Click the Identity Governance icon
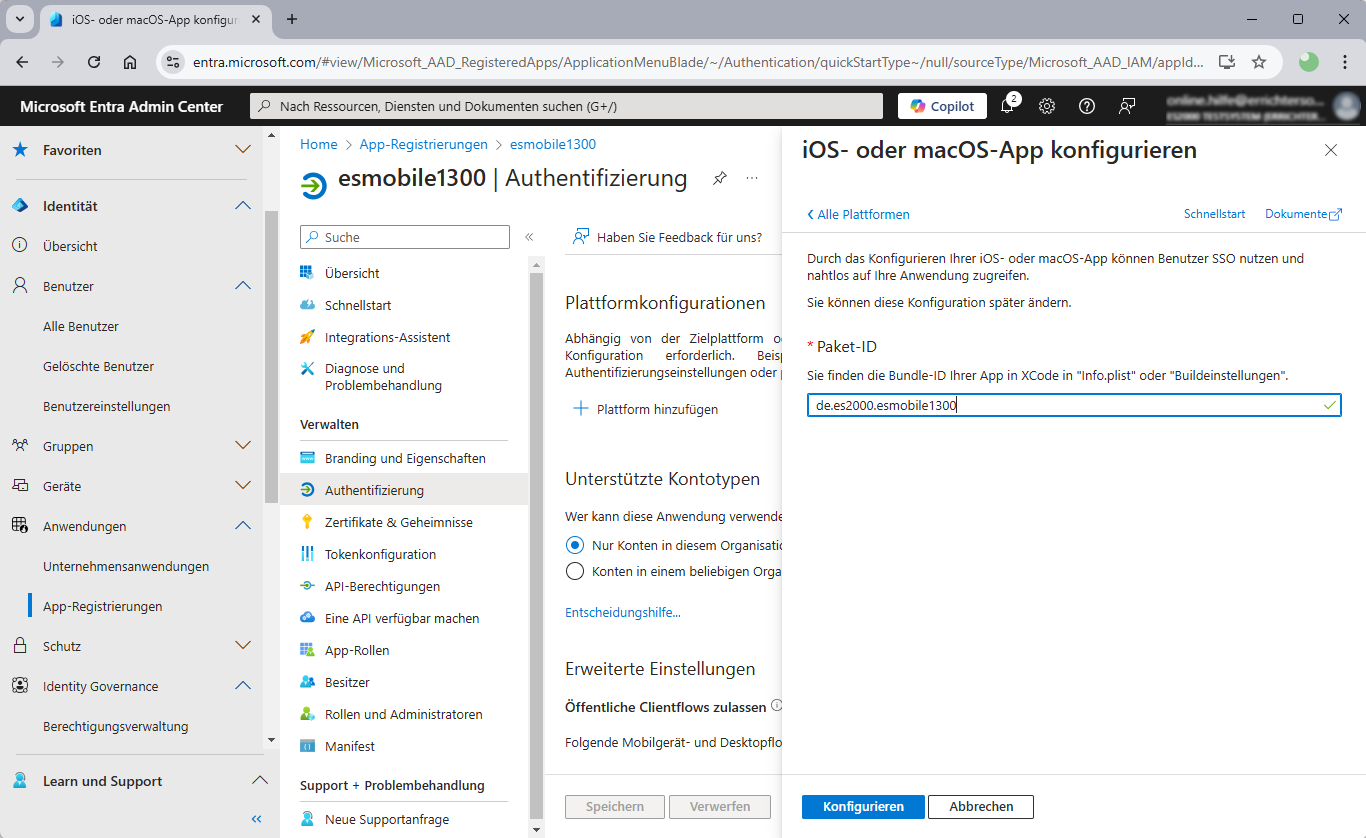 click(x=20, y=686)
